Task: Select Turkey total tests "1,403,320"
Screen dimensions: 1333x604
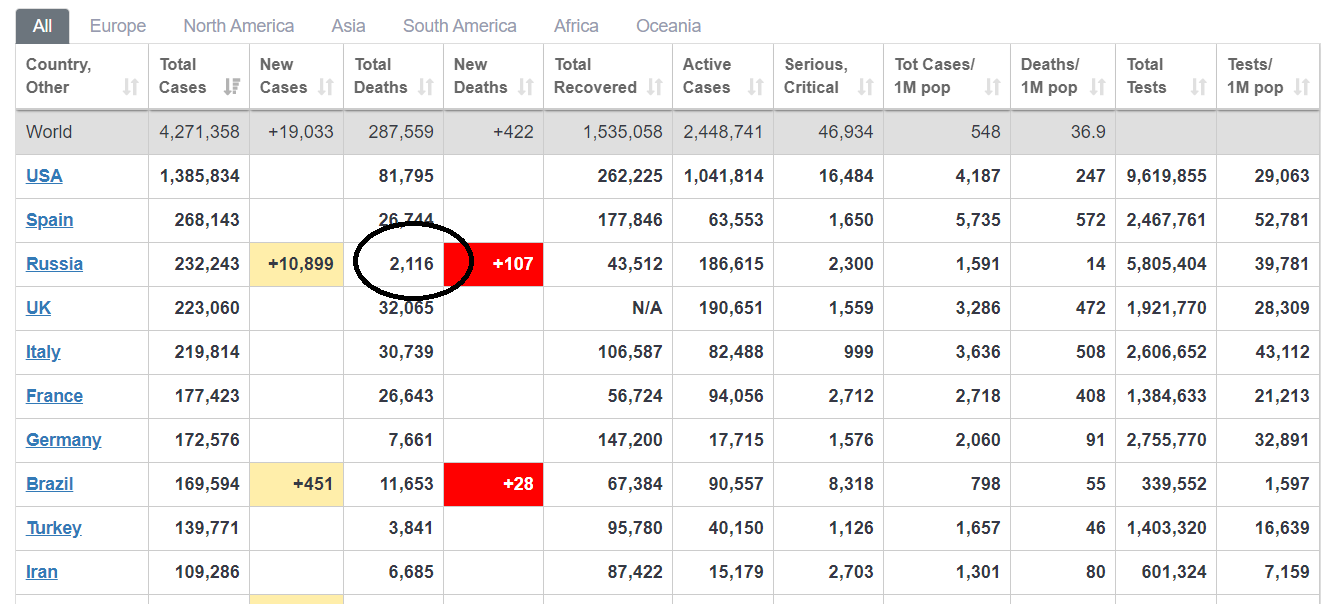Action: coord(1167,528)
